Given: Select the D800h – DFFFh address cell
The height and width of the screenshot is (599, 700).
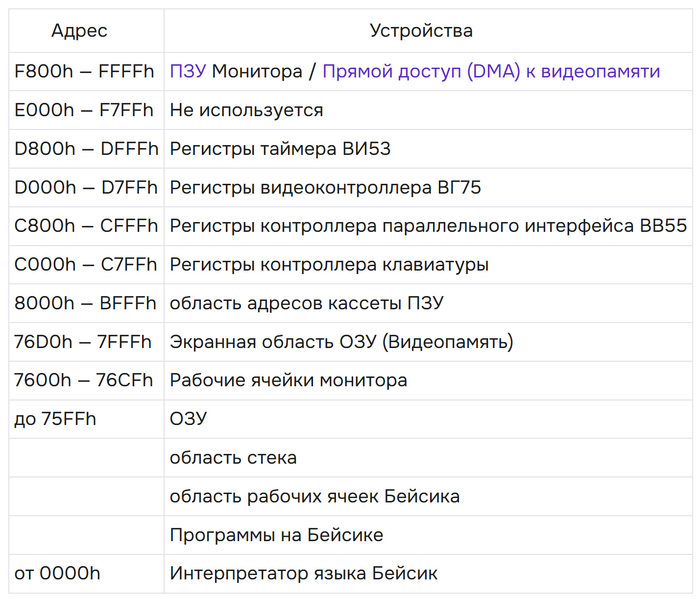Looking at the screenshot, I should [x=86, y=149].
